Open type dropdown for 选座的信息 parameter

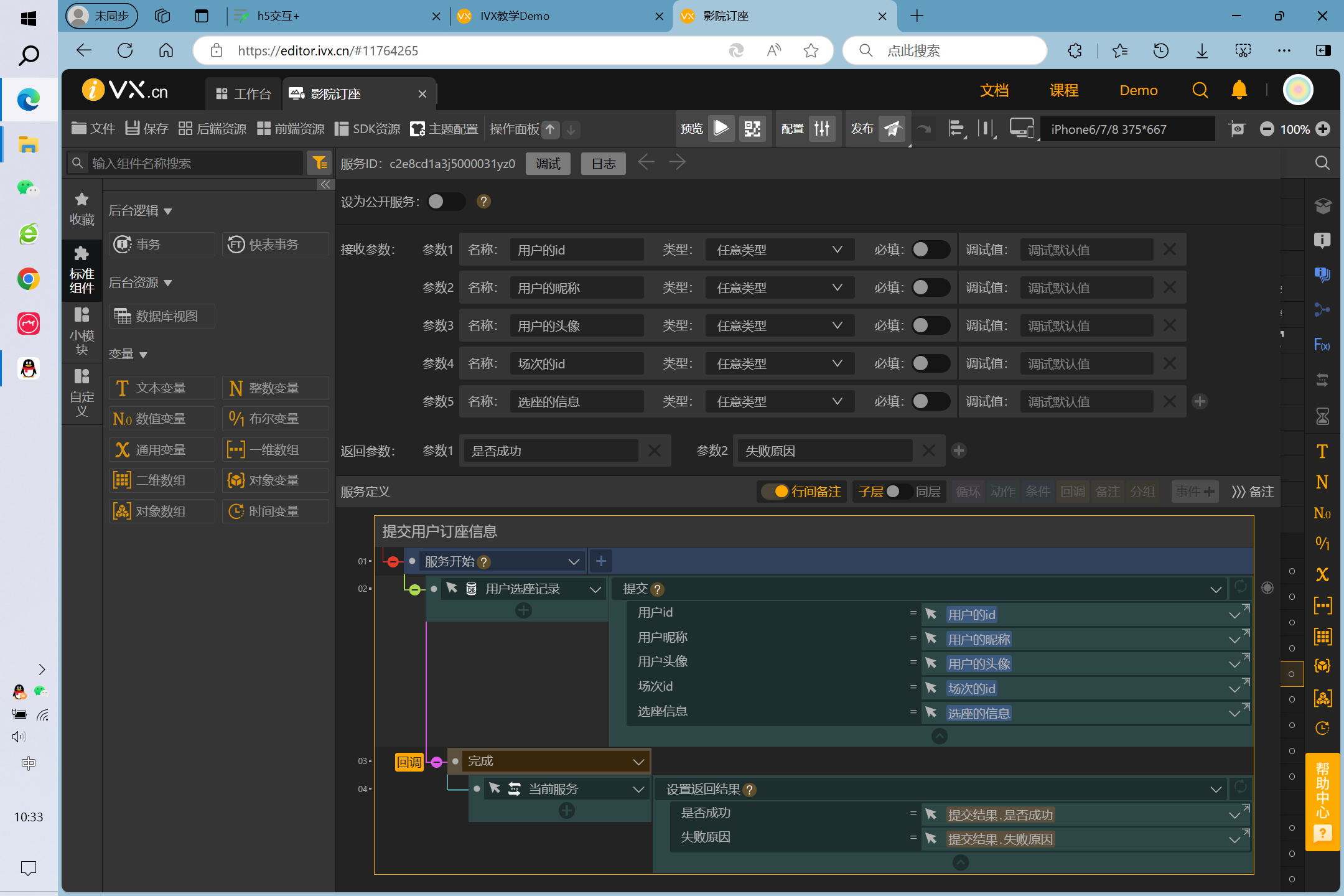point(780,401)
